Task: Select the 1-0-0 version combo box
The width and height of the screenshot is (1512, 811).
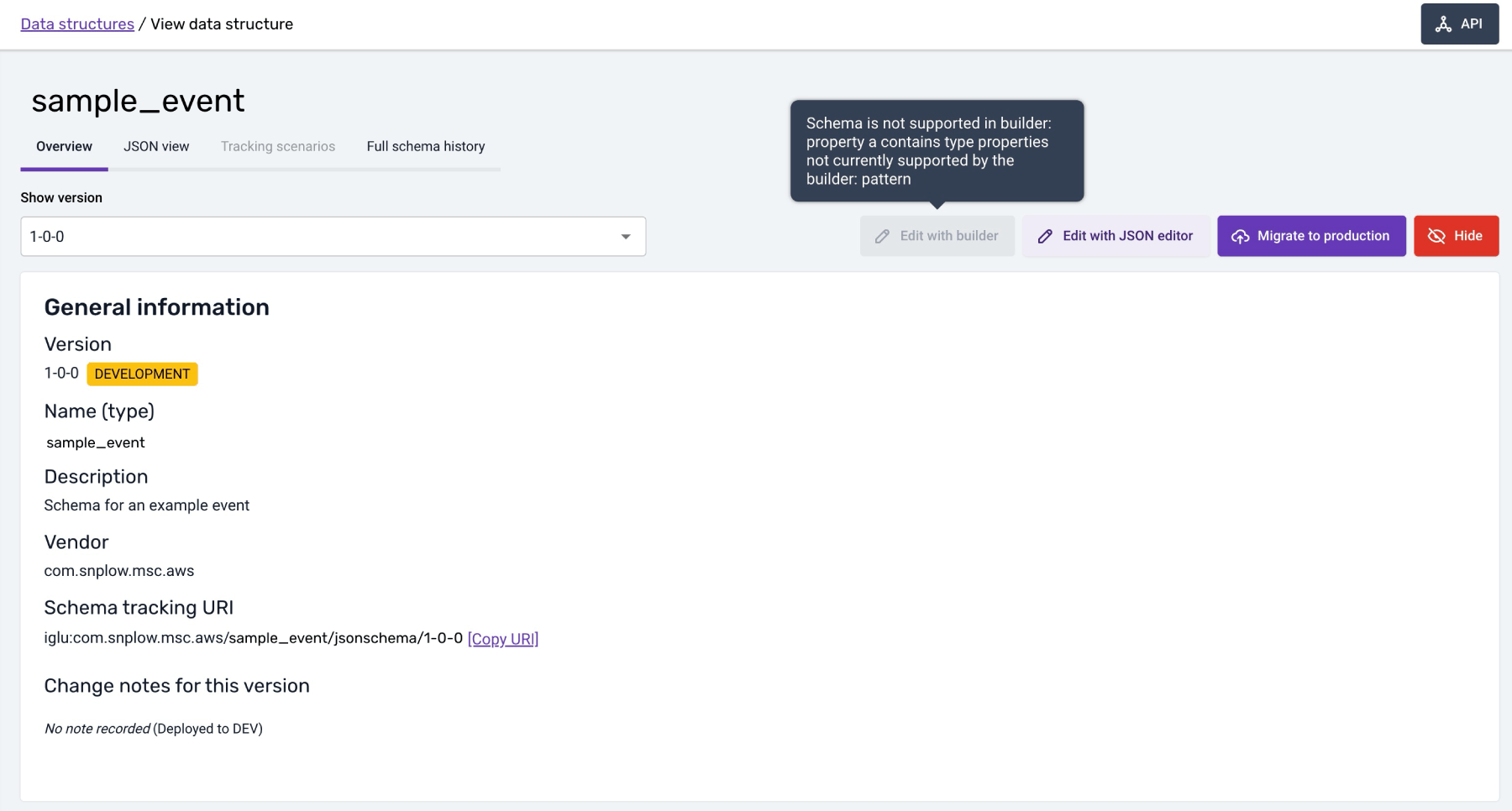Action: click(x=333, y=237)
